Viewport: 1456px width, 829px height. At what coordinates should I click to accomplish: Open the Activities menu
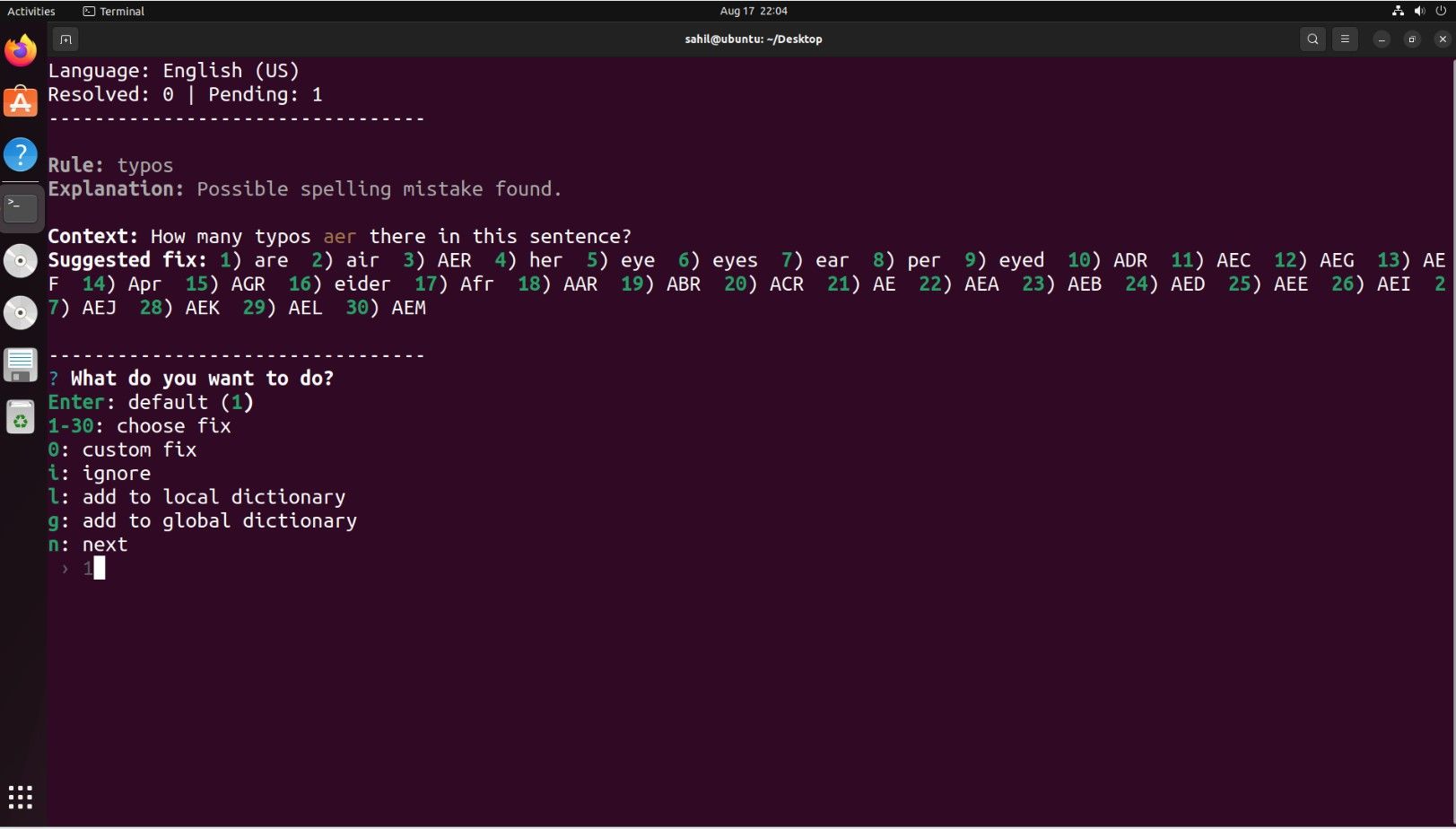point(31,11)
